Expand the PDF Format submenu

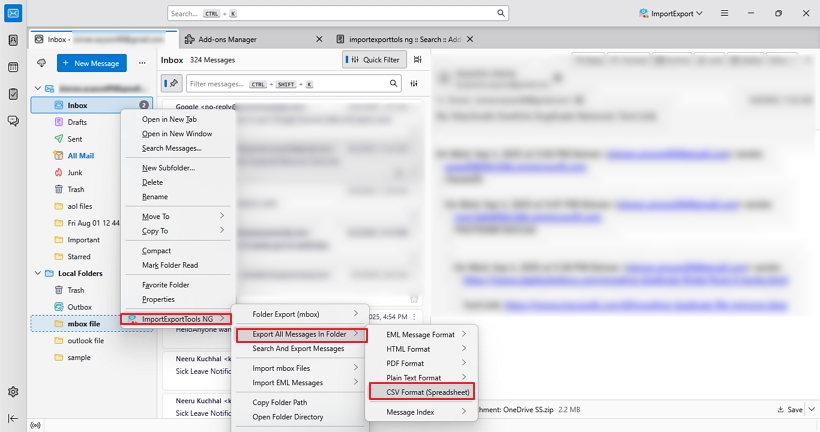(x=422, y=363)
